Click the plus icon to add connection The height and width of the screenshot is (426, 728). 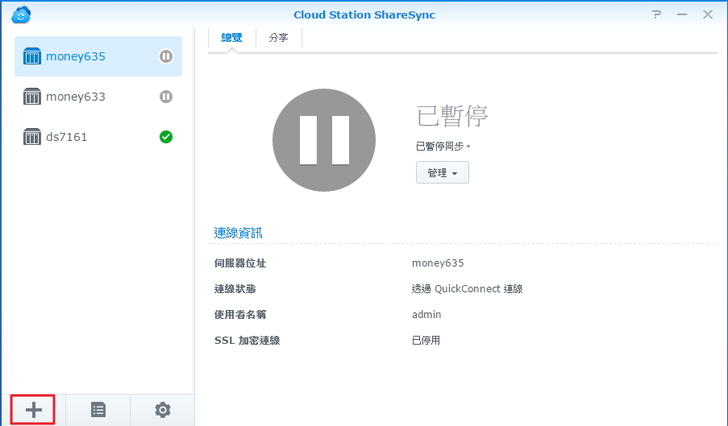[33, 410]
